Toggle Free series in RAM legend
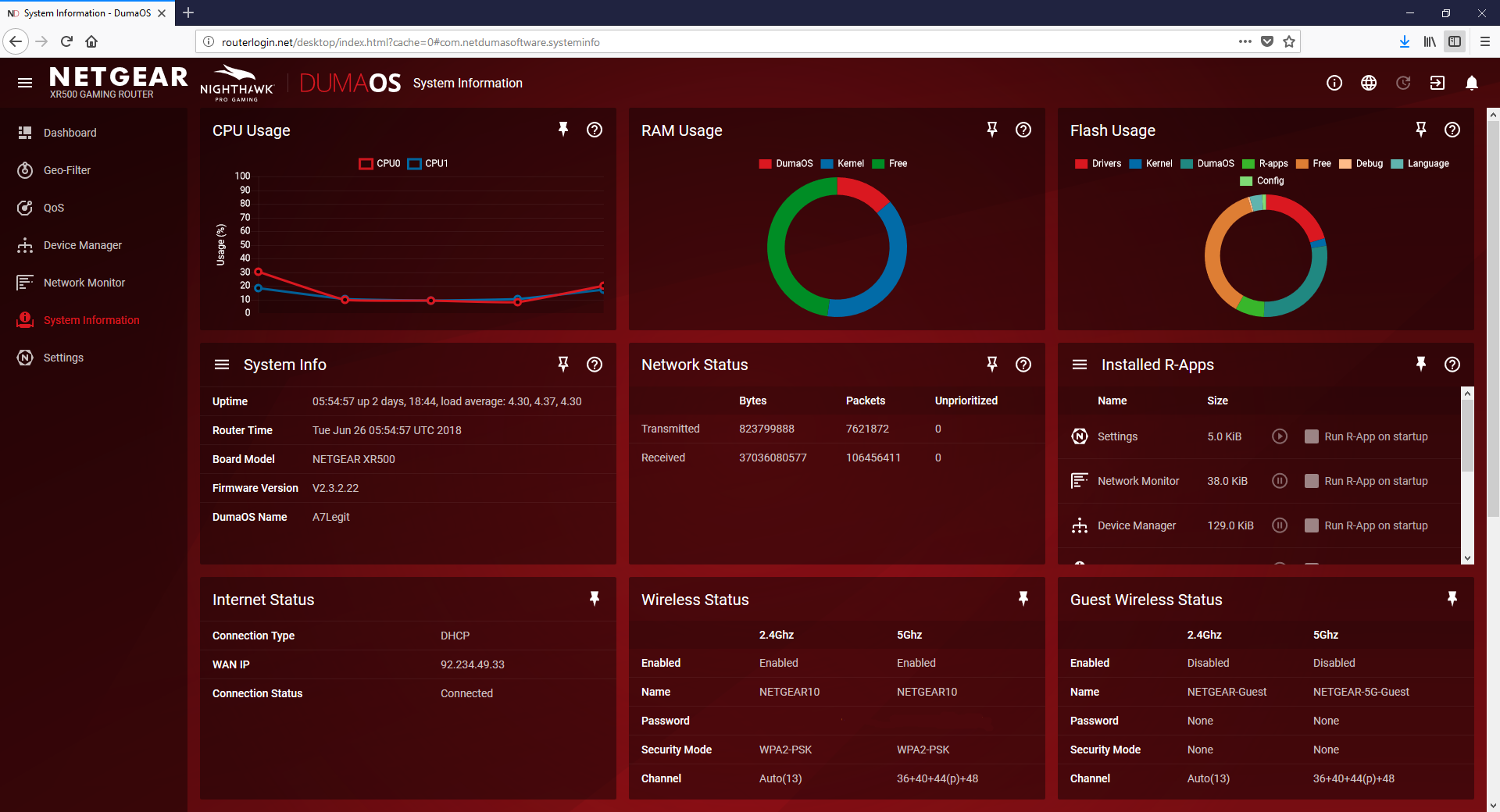Screen dimensions: 1500x812 pos(890,163)
